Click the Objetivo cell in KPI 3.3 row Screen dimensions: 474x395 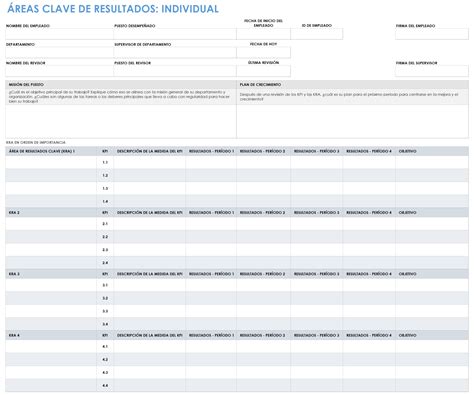click(x=432, y=311)
